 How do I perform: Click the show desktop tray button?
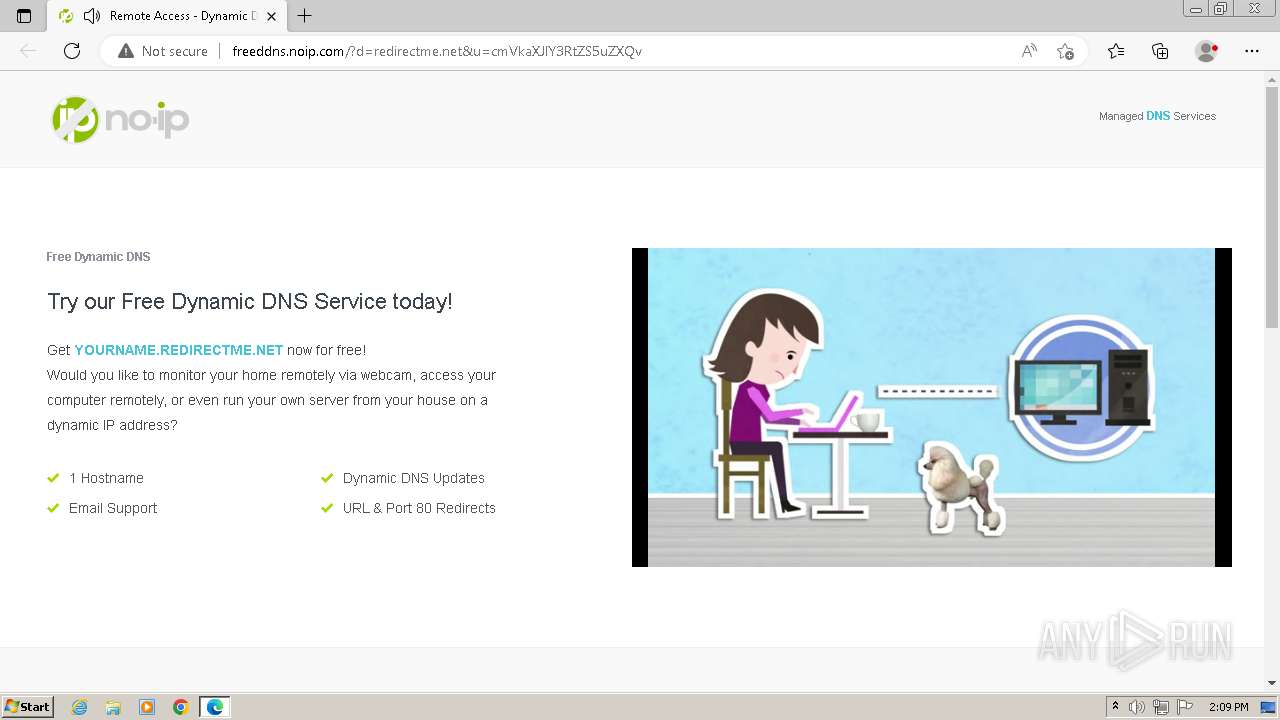tap(1268, 707)
